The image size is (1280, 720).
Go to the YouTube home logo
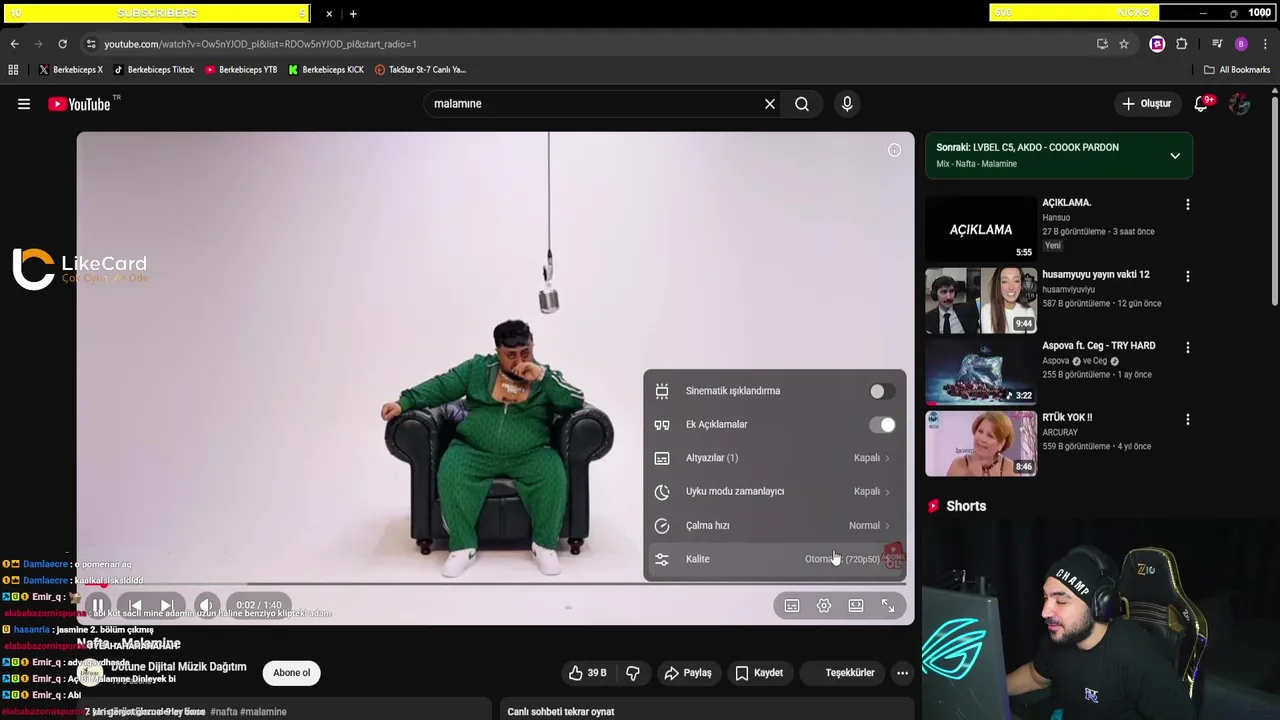pyautogui.click(x=79, y=104)
